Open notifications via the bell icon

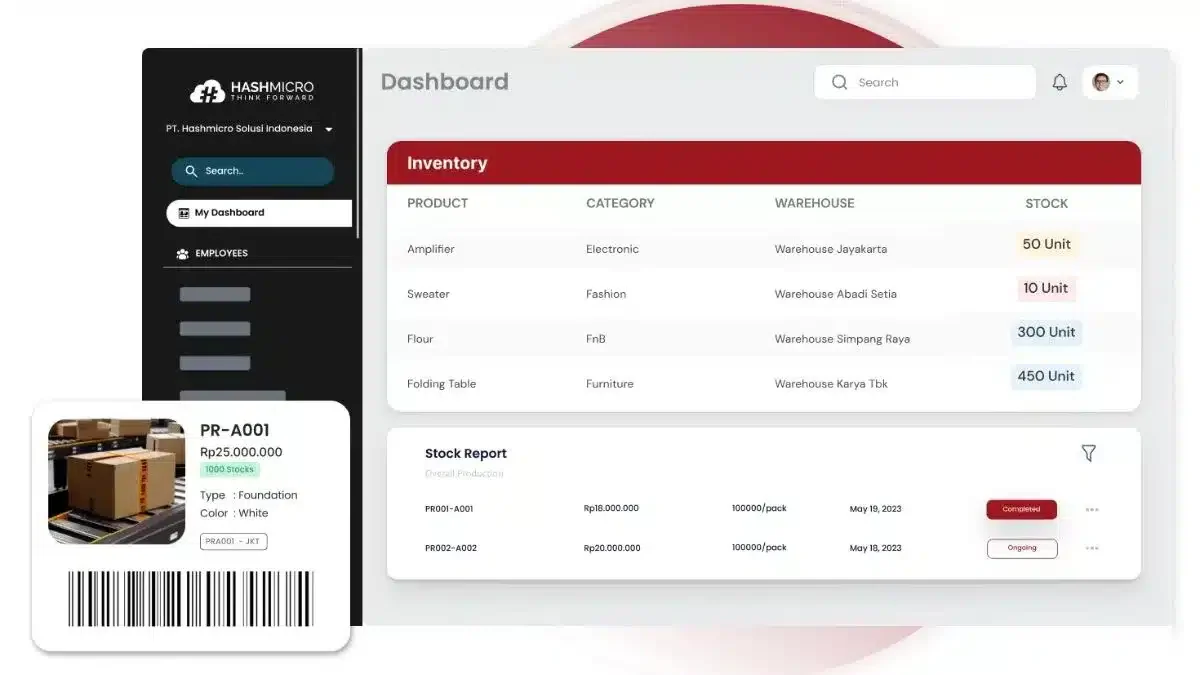[x=1060, y=82]
